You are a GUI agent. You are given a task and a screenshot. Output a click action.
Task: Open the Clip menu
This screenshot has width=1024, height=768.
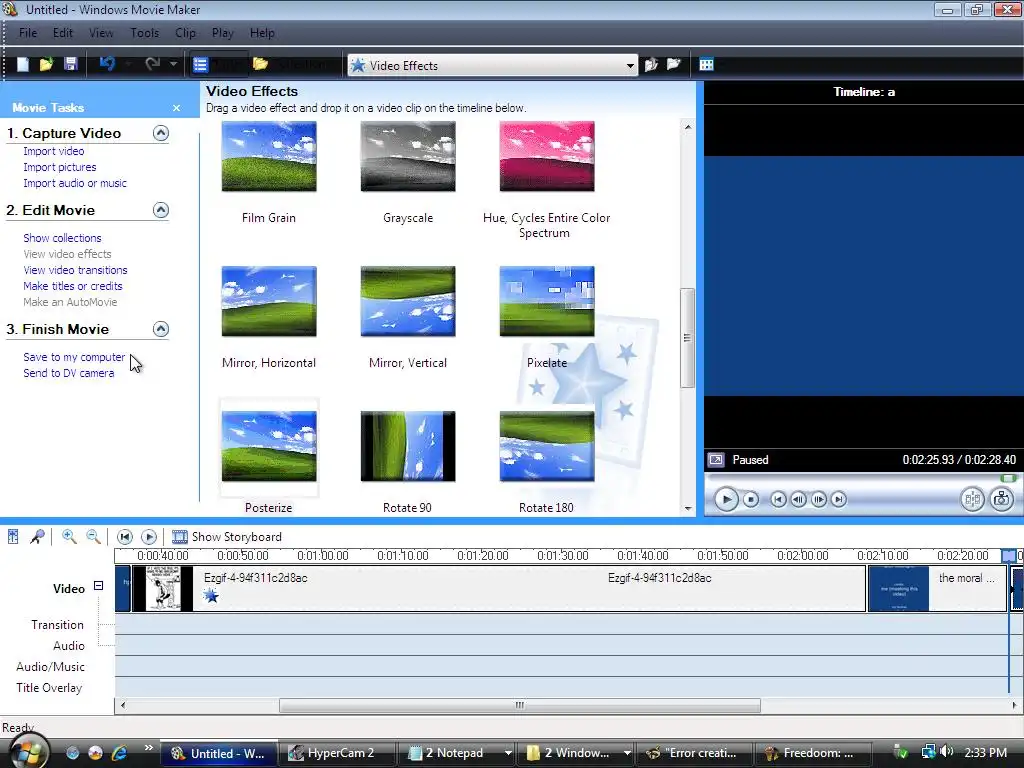(x=185, y=33)
